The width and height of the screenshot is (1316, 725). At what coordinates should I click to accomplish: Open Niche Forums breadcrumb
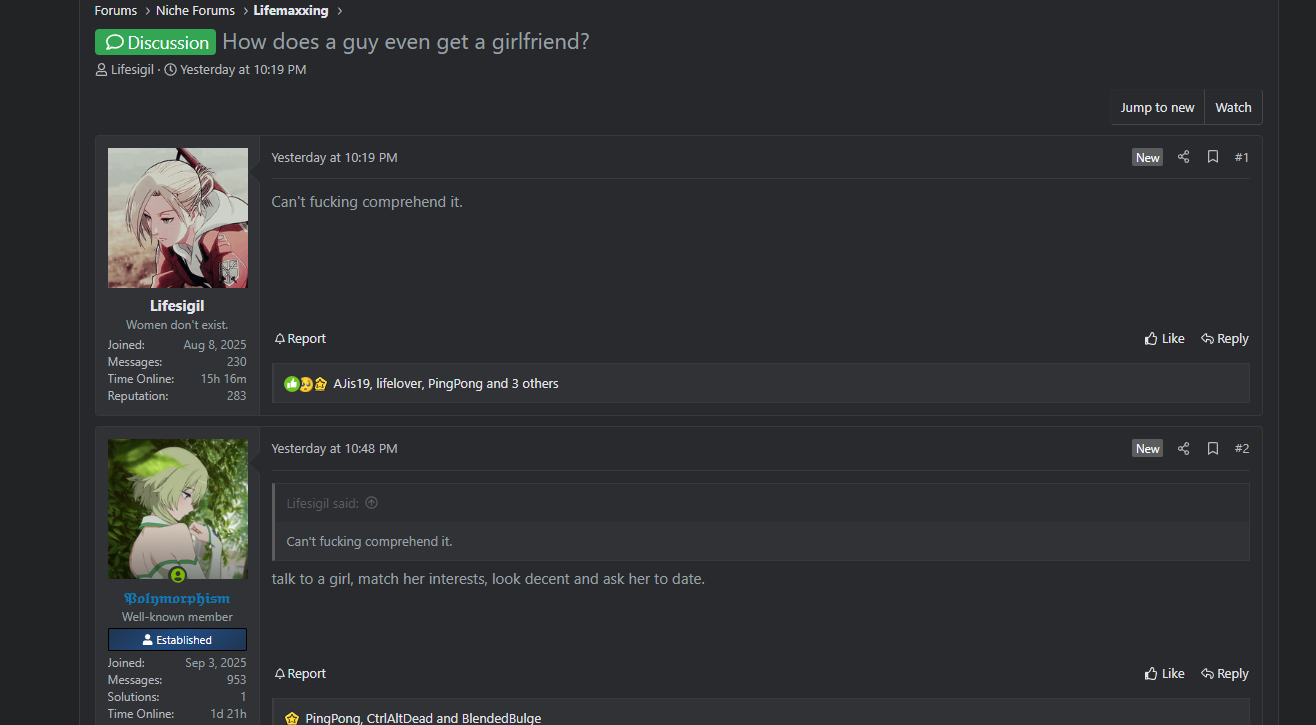coord(195,11)
